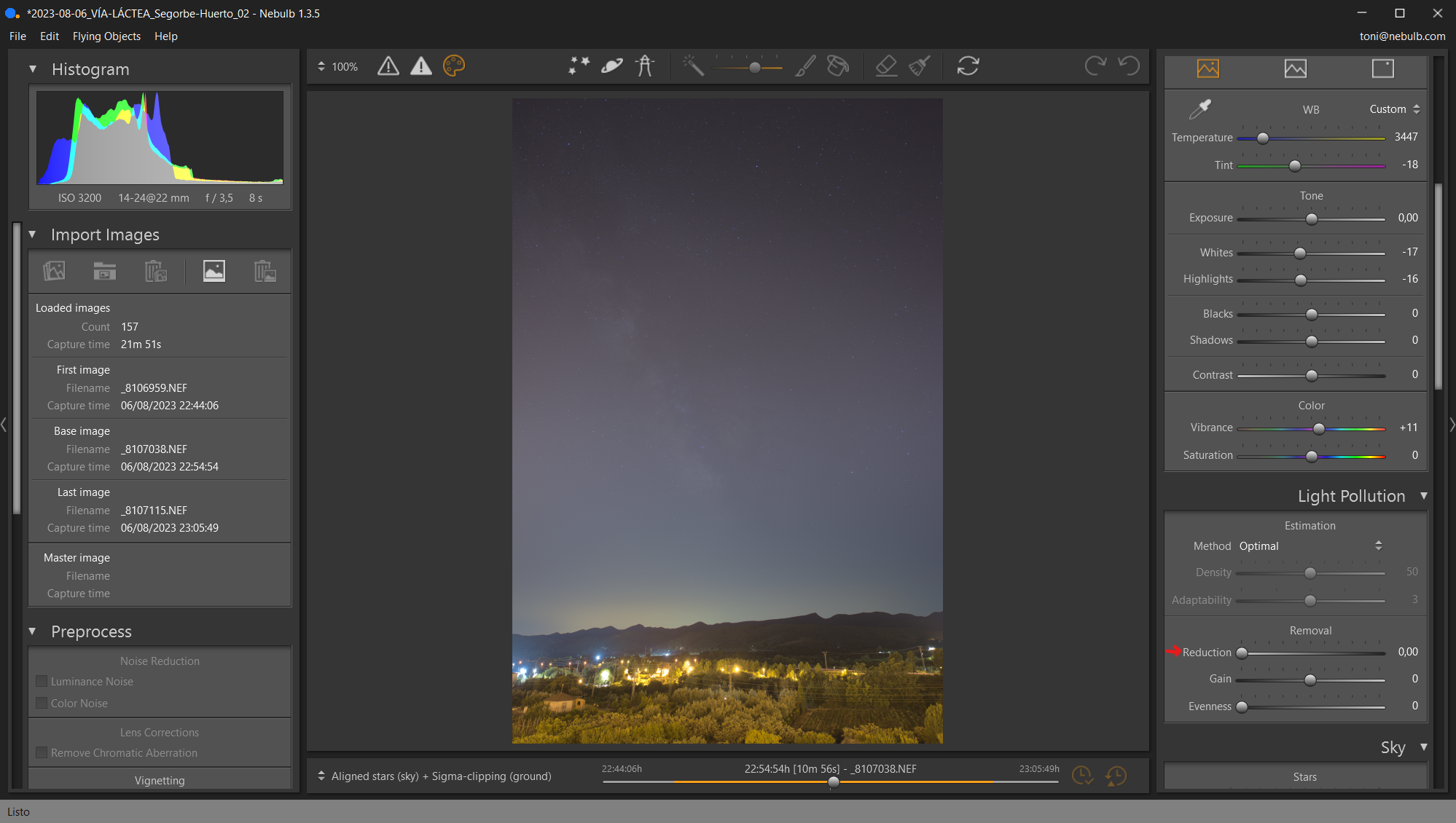1456x823 pixels.
Task: Open the second image panel tab
Action: coord(1296,68)
